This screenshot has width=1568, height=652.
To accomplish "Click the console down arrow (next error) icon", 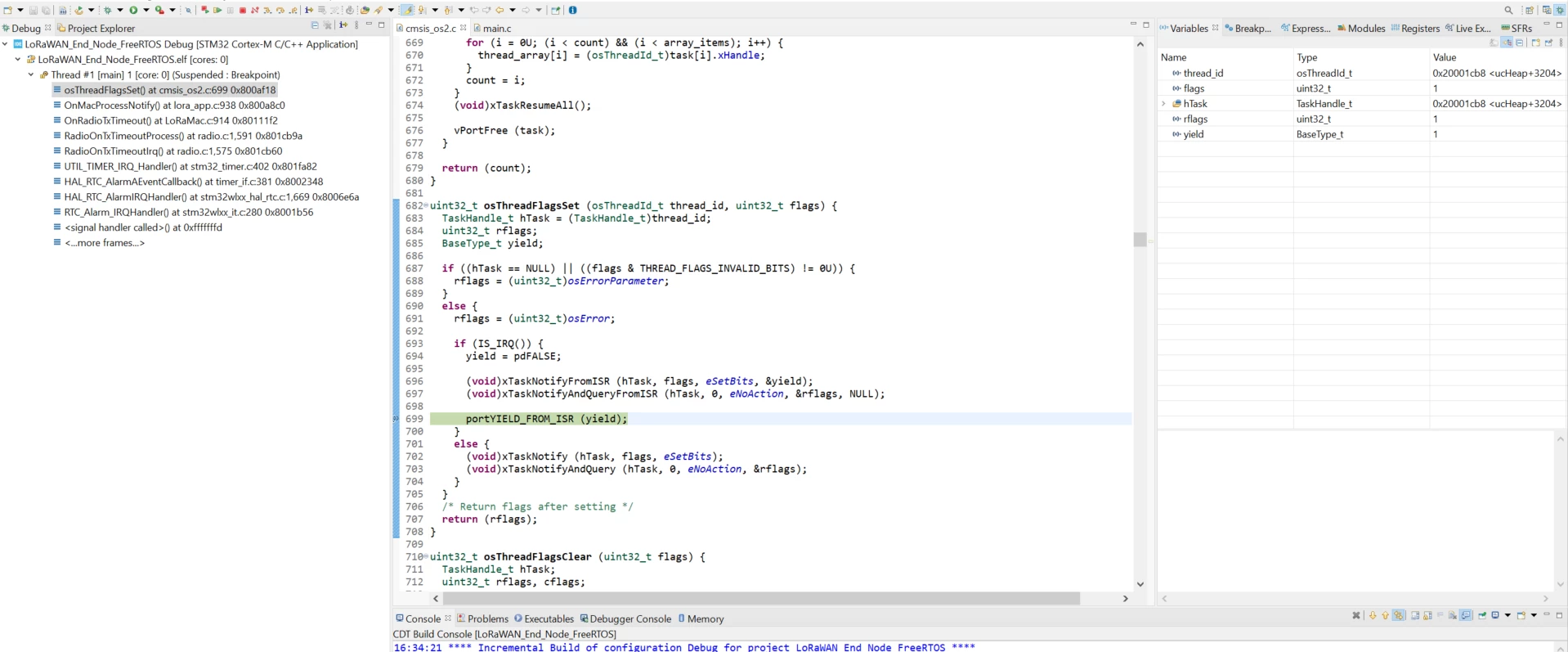I will (x=1373, y=615).
